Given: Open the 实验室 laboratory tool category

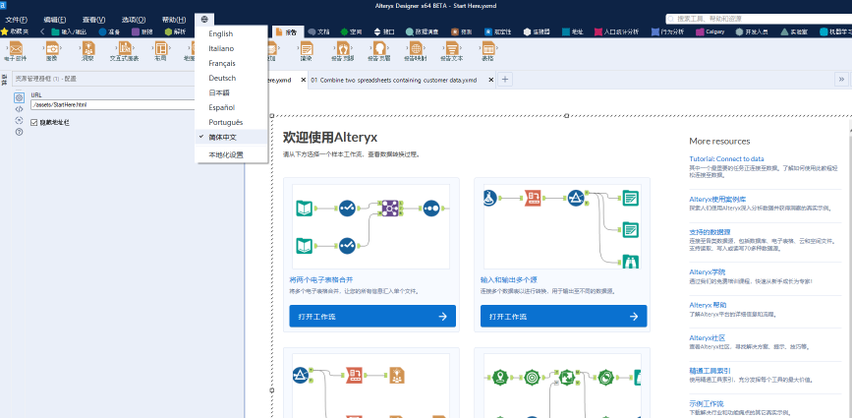Looking at the screenshot, I should (x=796, y=32).
